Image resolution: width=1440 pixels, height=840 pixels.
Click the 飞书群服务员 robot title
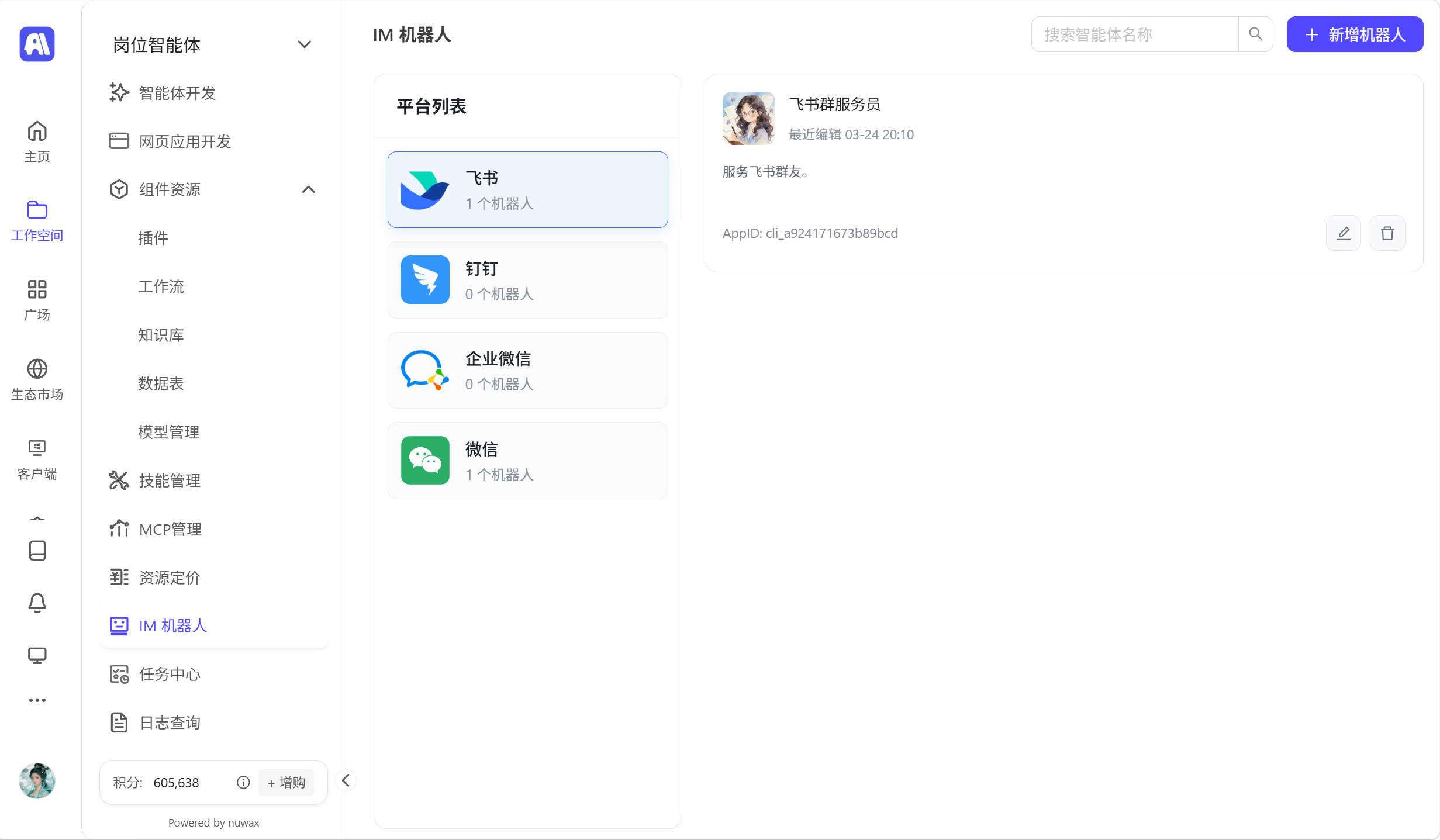point(834,104)
